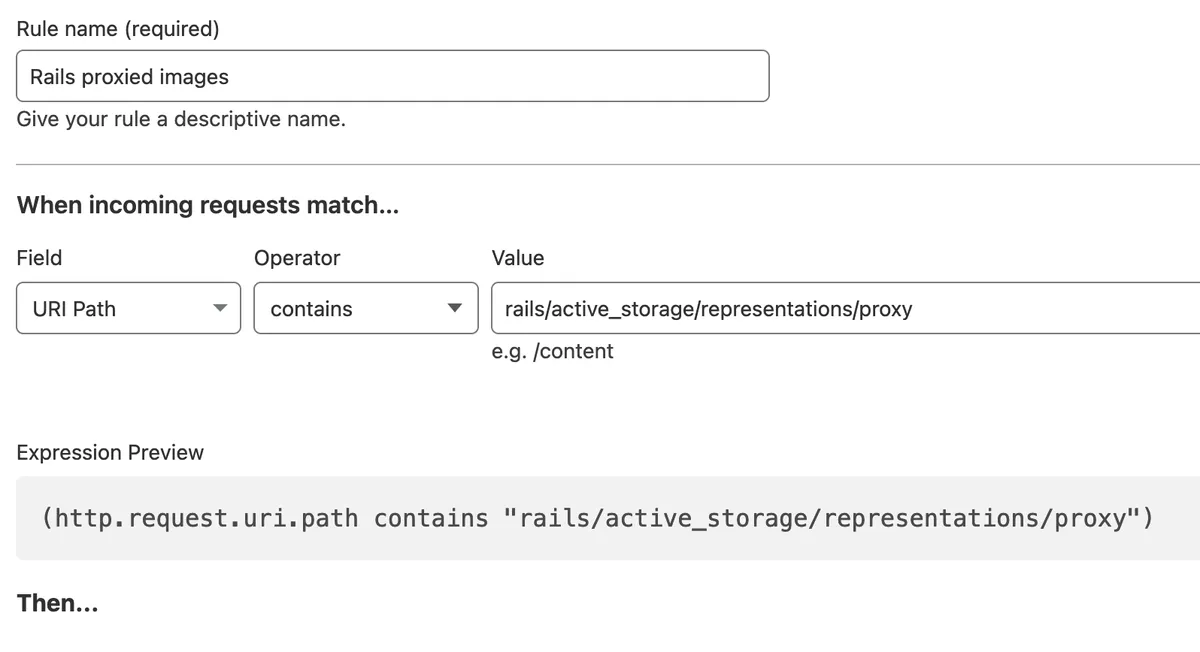1200x652 pixels.
Task: Open the Operator dropdown showing contains
Action: click(x=365, y=308)
